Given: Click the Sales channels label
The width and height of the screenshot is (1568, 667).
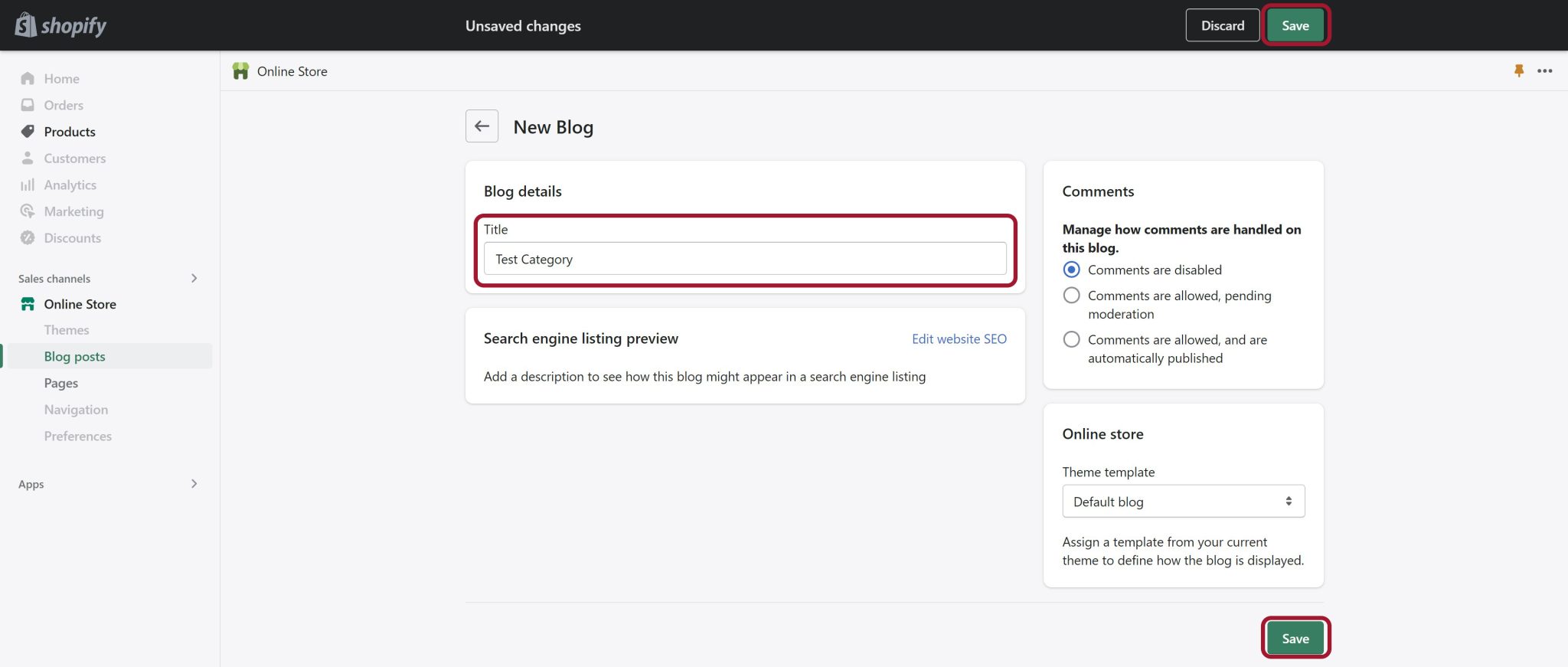Looking at the screenshot, I should coord(54,278).
